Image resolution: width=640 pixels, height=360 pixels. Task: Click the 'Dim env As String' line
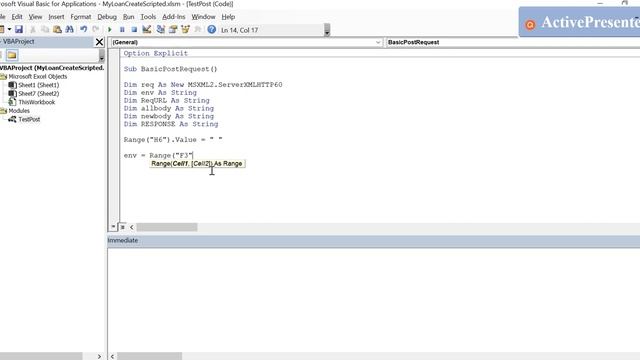pyautogui.click(x=160, y=93)
